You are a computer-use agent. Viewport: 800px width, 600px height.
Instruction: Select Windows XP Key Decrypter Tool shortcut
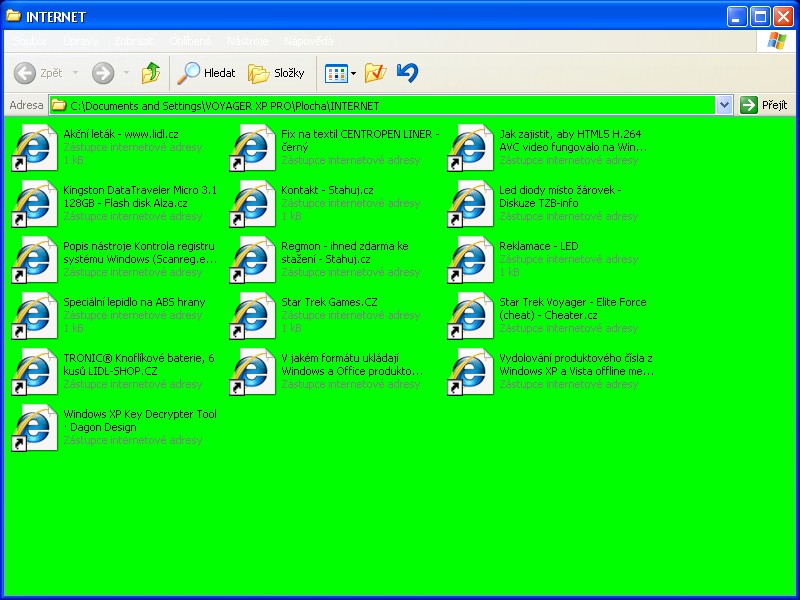pos(34,428)
